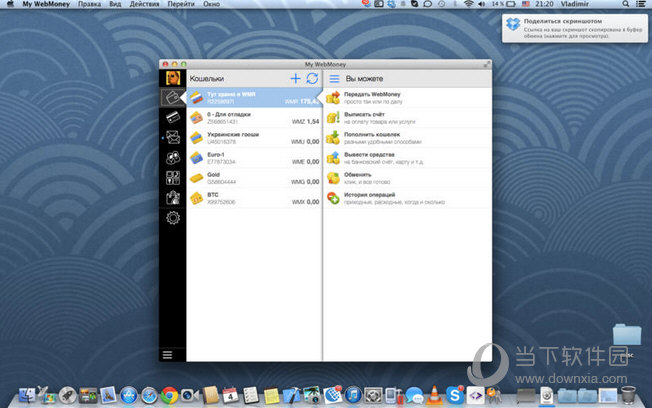Screen dimensions: 652x408
Task: Toggle the window fullscreen arrows icon
Action: tap(487, 64)
